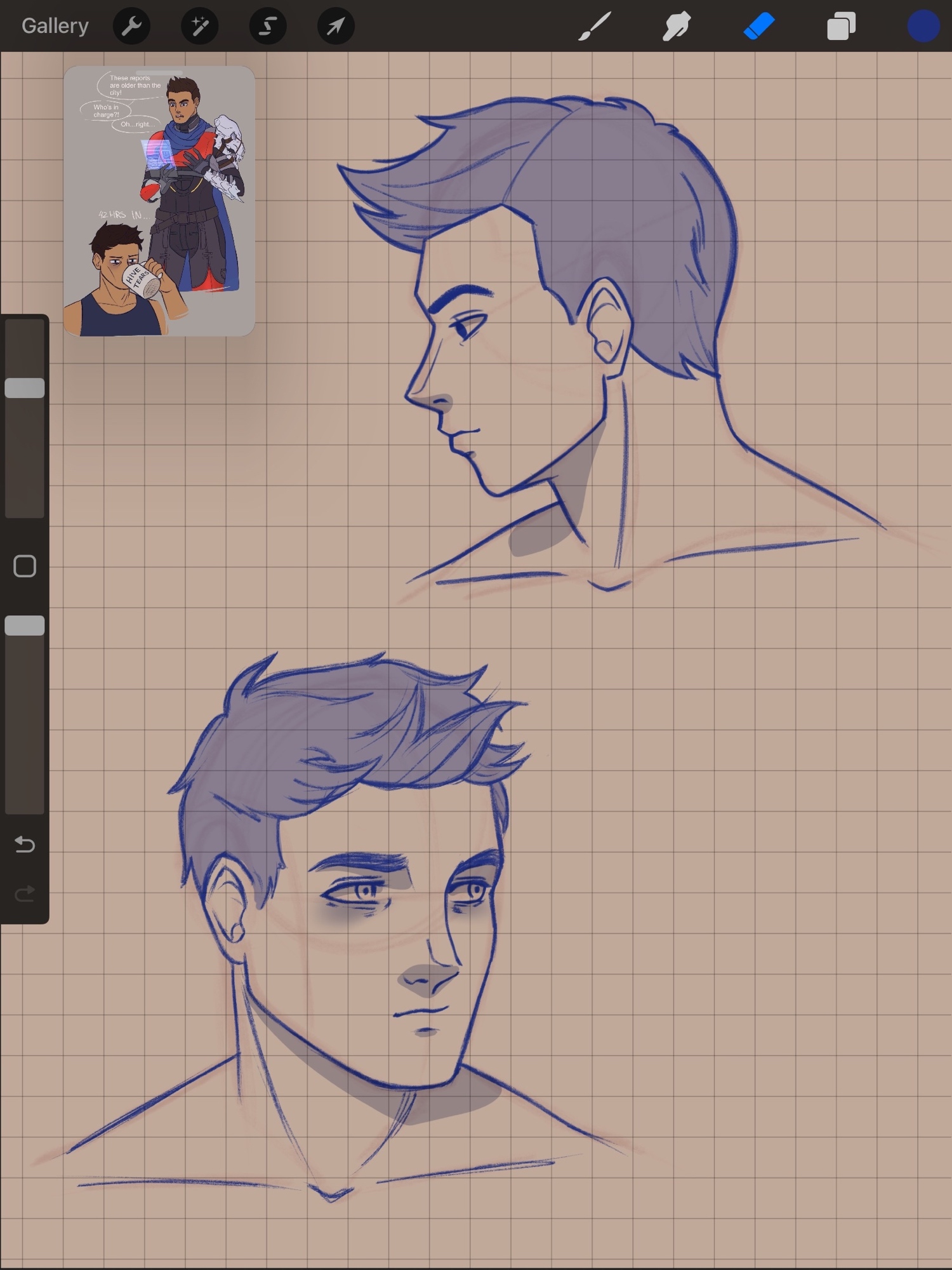Tap the blue Eraser tool
The width and height of the screenshot is (952, 1270).
759,27
